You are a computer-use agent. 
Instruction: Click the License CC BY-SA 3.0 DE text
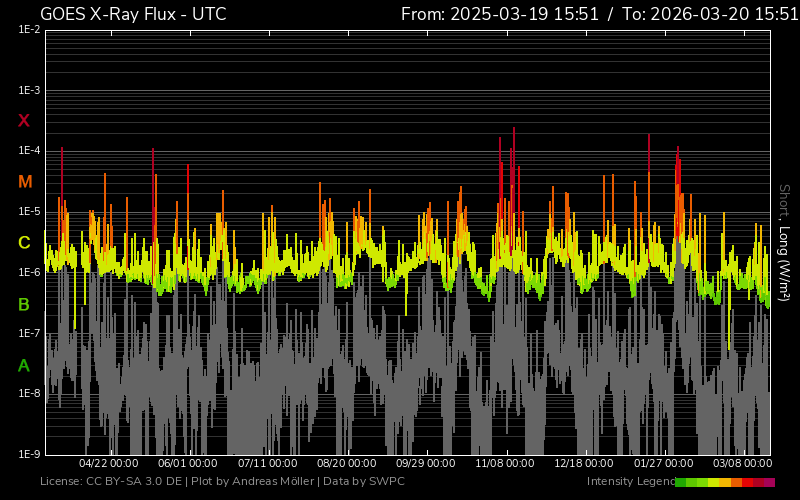point(111,482)
